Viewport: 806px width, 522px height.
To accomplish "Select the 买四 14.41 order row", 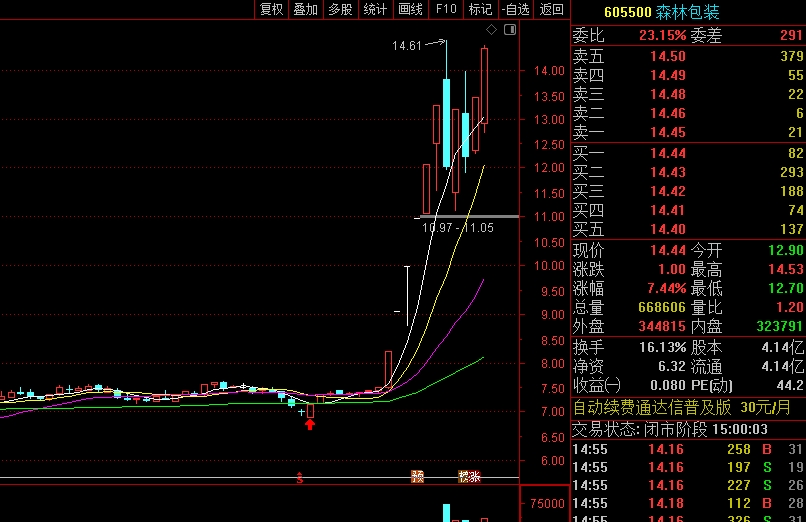I will click(x=688, y=210).
